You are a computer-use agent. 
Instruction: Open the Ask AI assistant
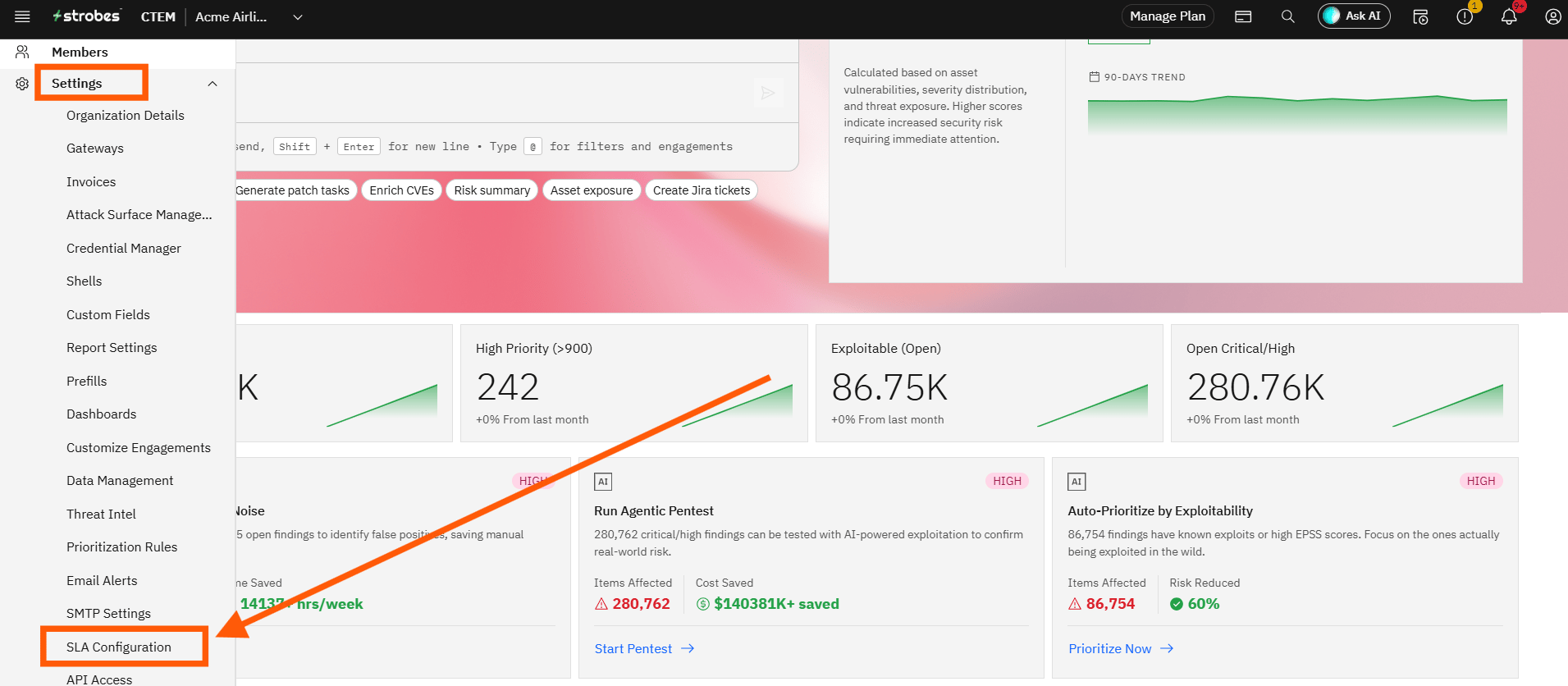click(x=1354, y=16)
